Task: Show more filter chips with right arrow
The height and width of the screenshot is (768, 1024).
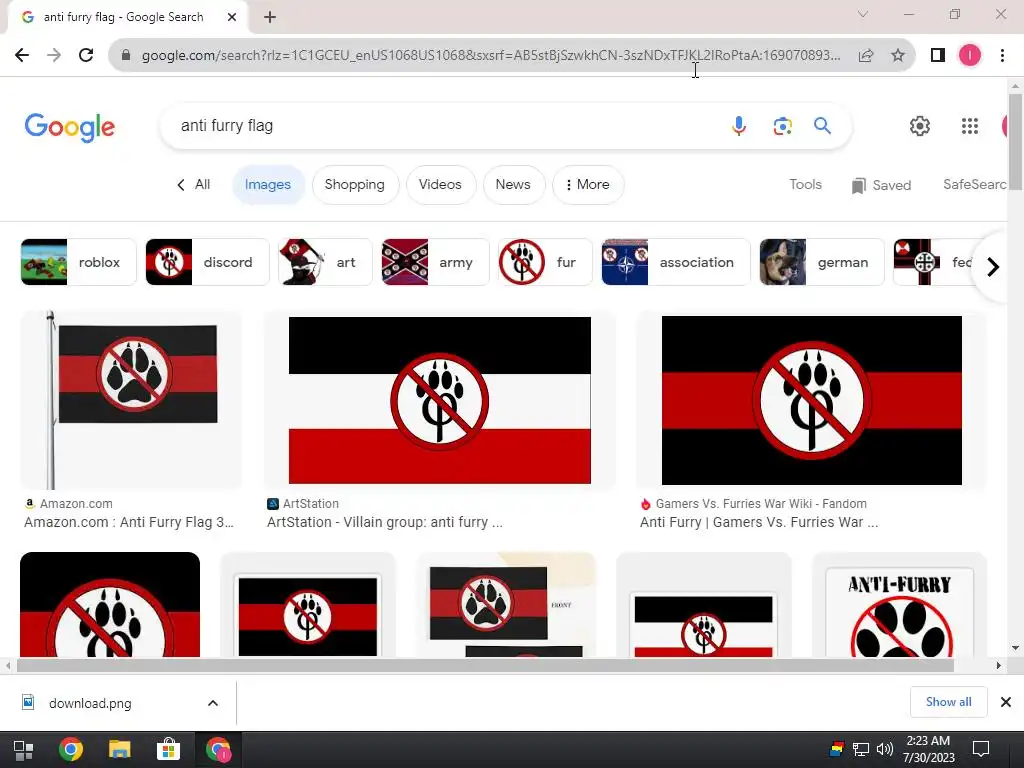Action: (x=993, y=266)
